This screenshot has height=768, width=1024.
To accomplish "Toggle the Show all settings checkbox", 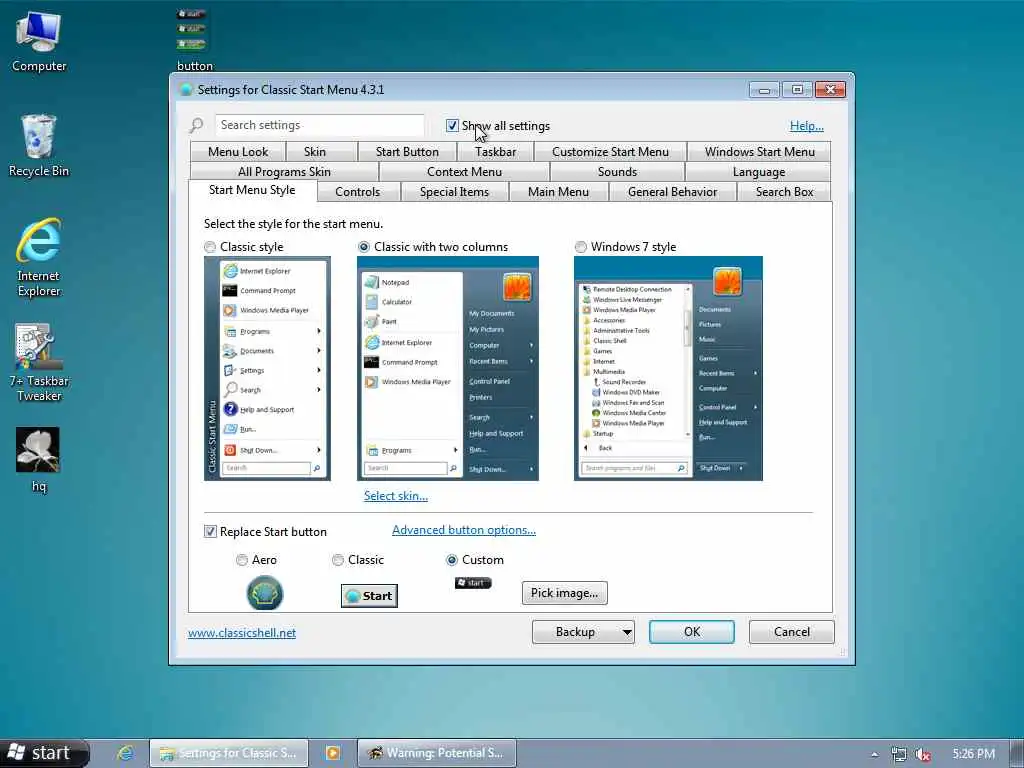I will tap(452, 125).
